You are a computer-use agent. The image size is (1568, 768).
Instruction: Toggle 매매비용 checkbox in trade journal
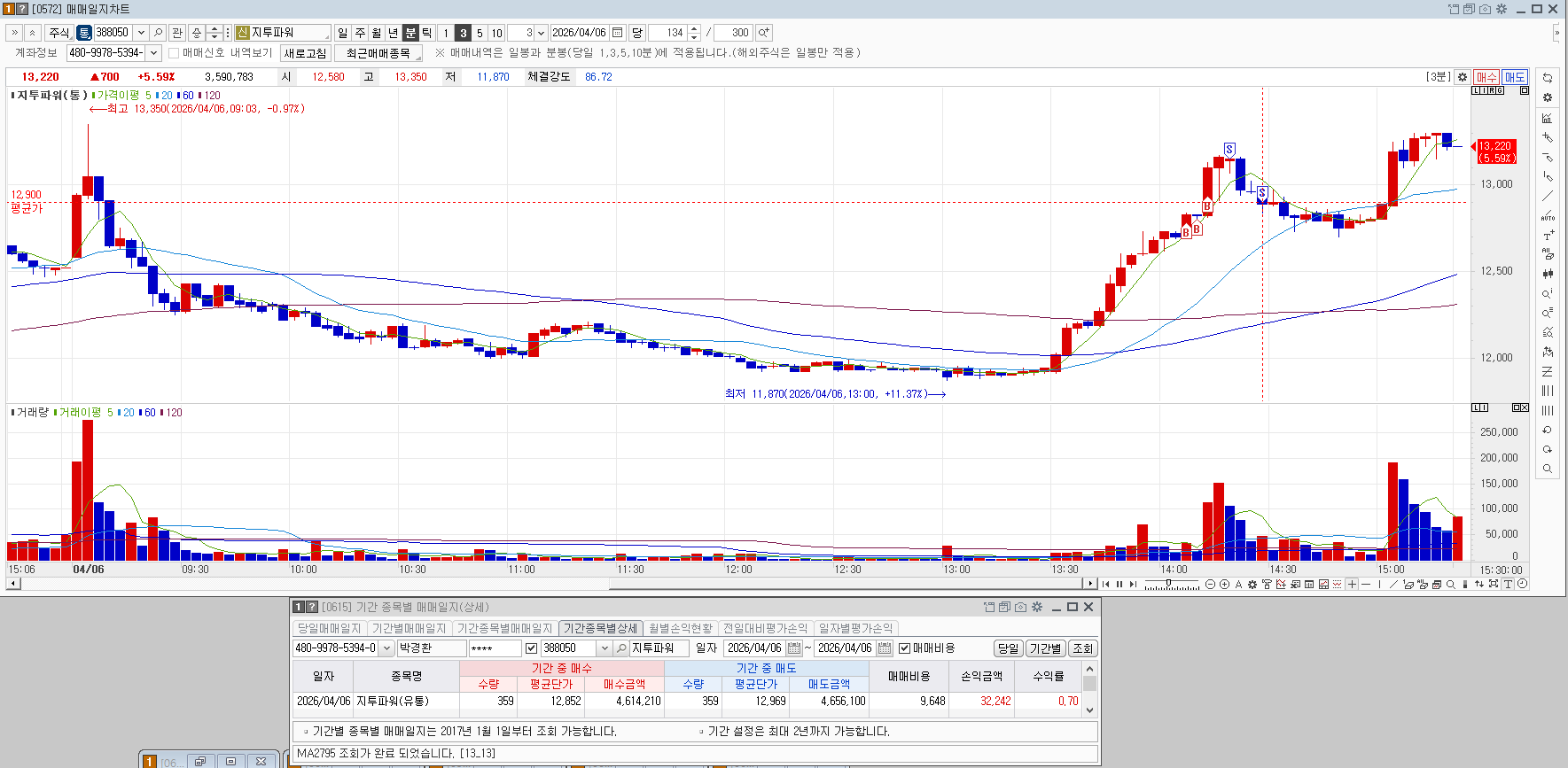coord(905,648)
